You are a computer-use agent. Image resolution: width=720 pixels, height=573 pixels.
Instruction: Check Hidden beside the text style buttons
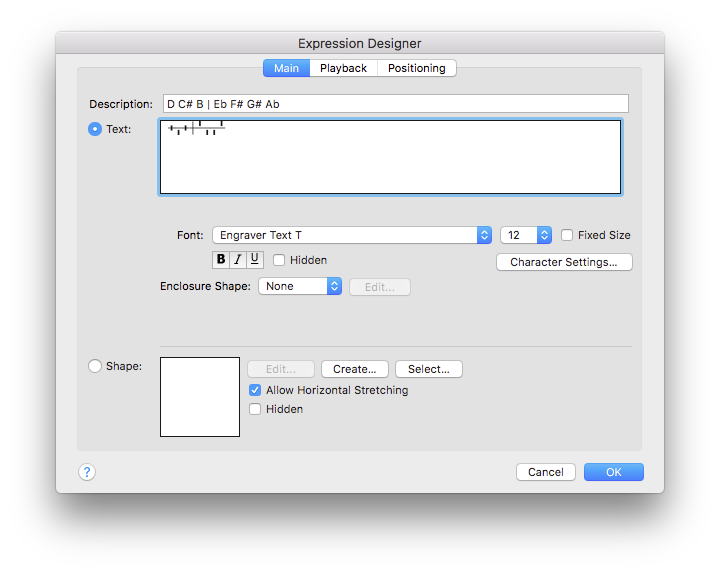(279, 260)
